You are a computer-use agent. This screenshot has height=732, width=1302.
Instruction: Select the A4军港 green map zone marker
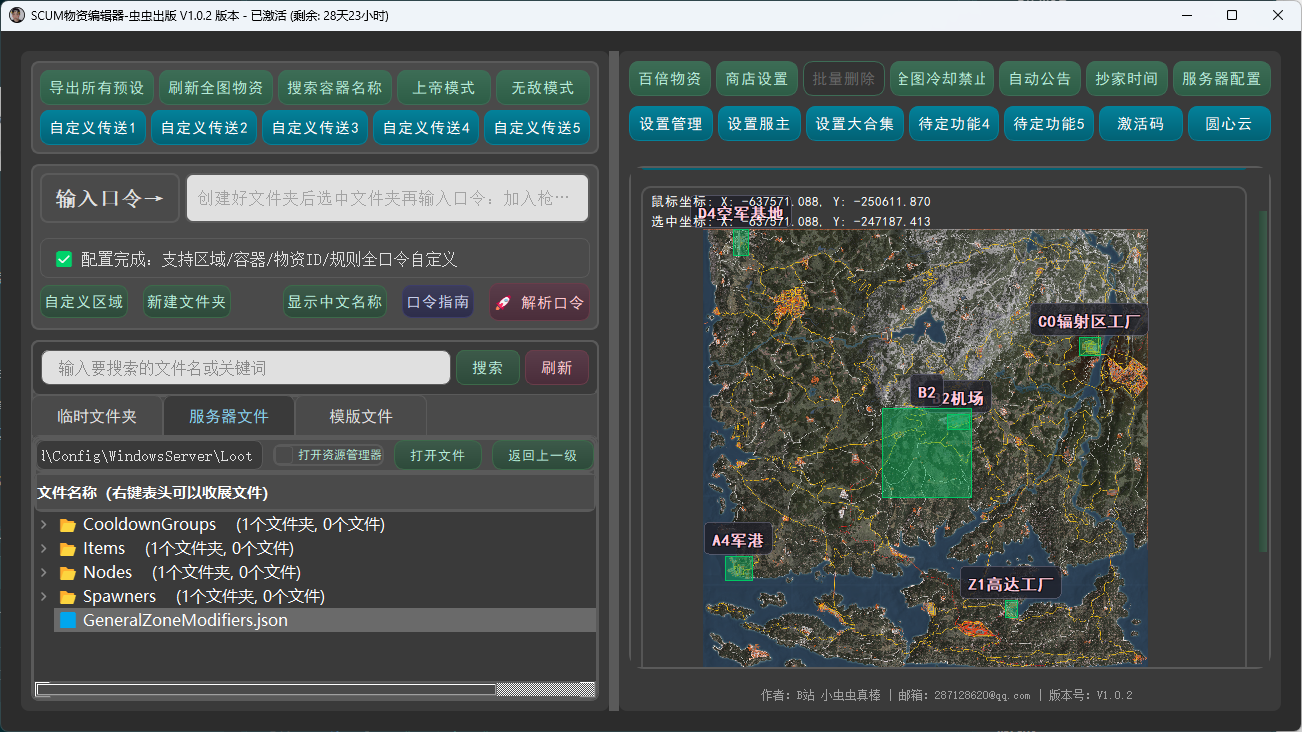738,568
